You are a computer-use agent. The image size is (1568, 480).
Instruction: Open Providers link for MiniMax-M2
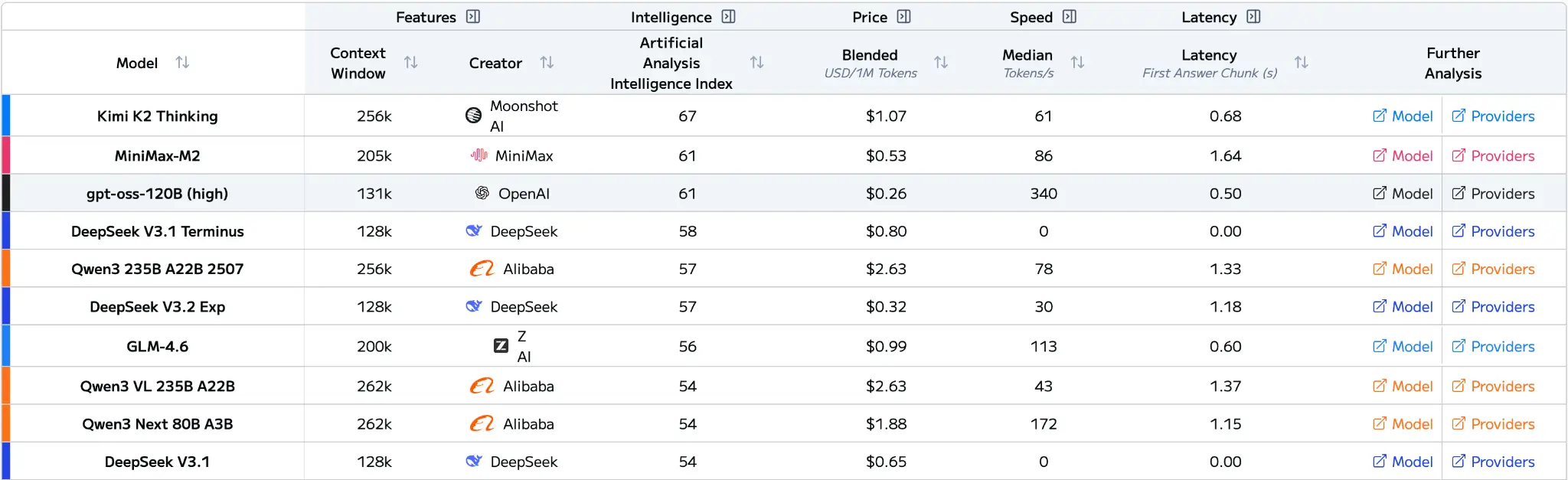click(1493, 156)
